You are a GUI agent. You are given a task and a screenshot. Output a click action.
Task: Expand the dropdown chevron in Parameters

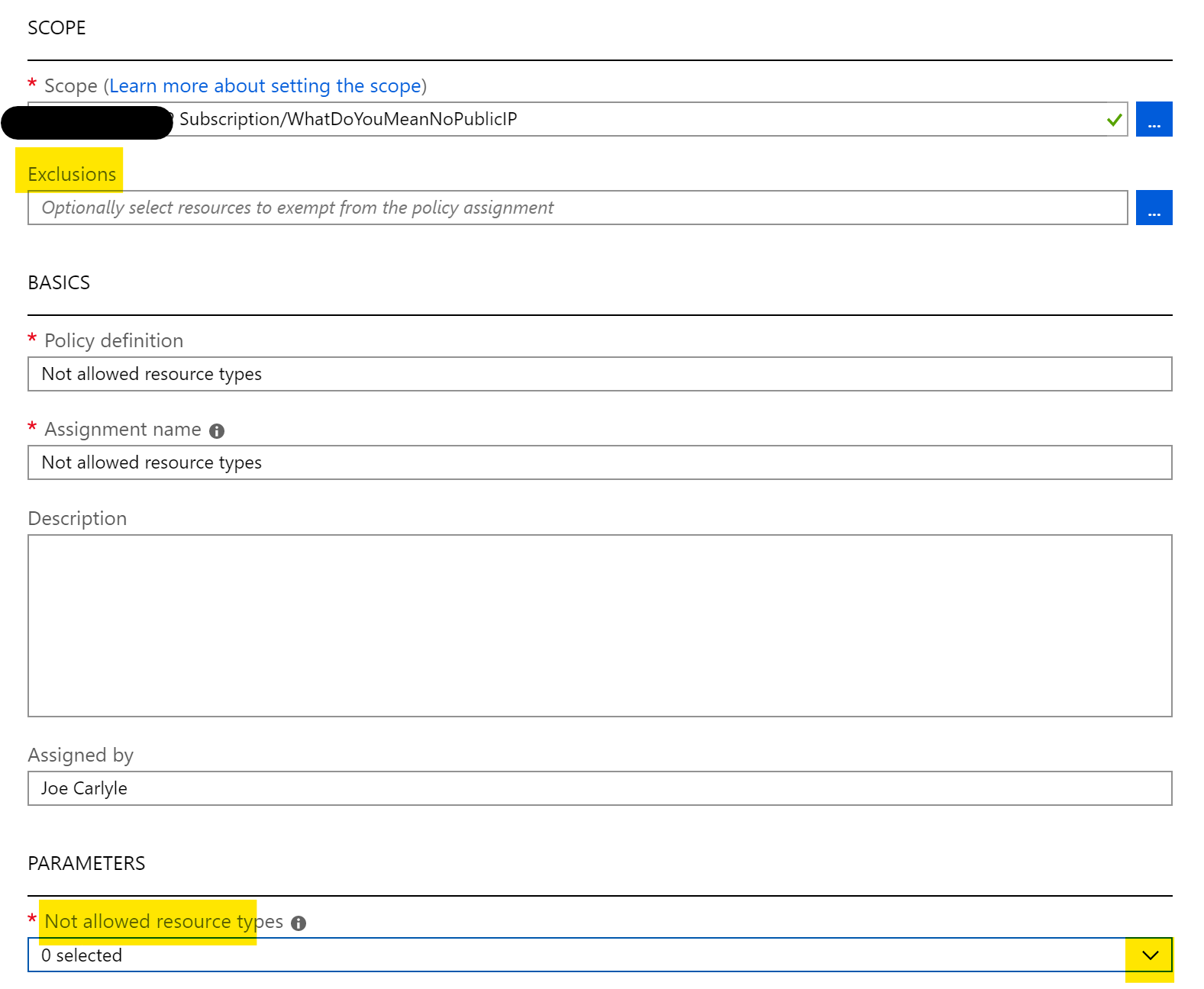[1150, 955]
